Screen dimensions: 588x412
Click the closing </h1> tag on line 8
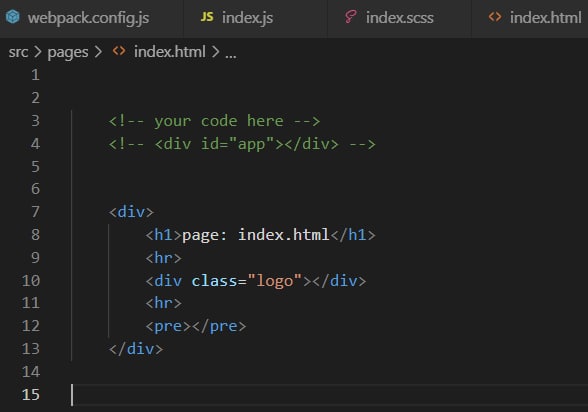click(353, 235)
